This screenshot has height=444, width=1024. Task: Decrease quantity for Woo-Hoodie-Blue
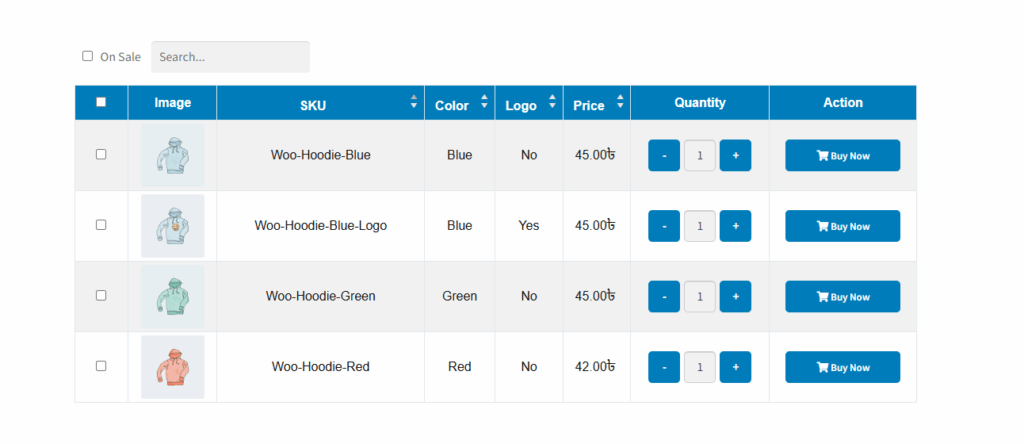(664, 155)
